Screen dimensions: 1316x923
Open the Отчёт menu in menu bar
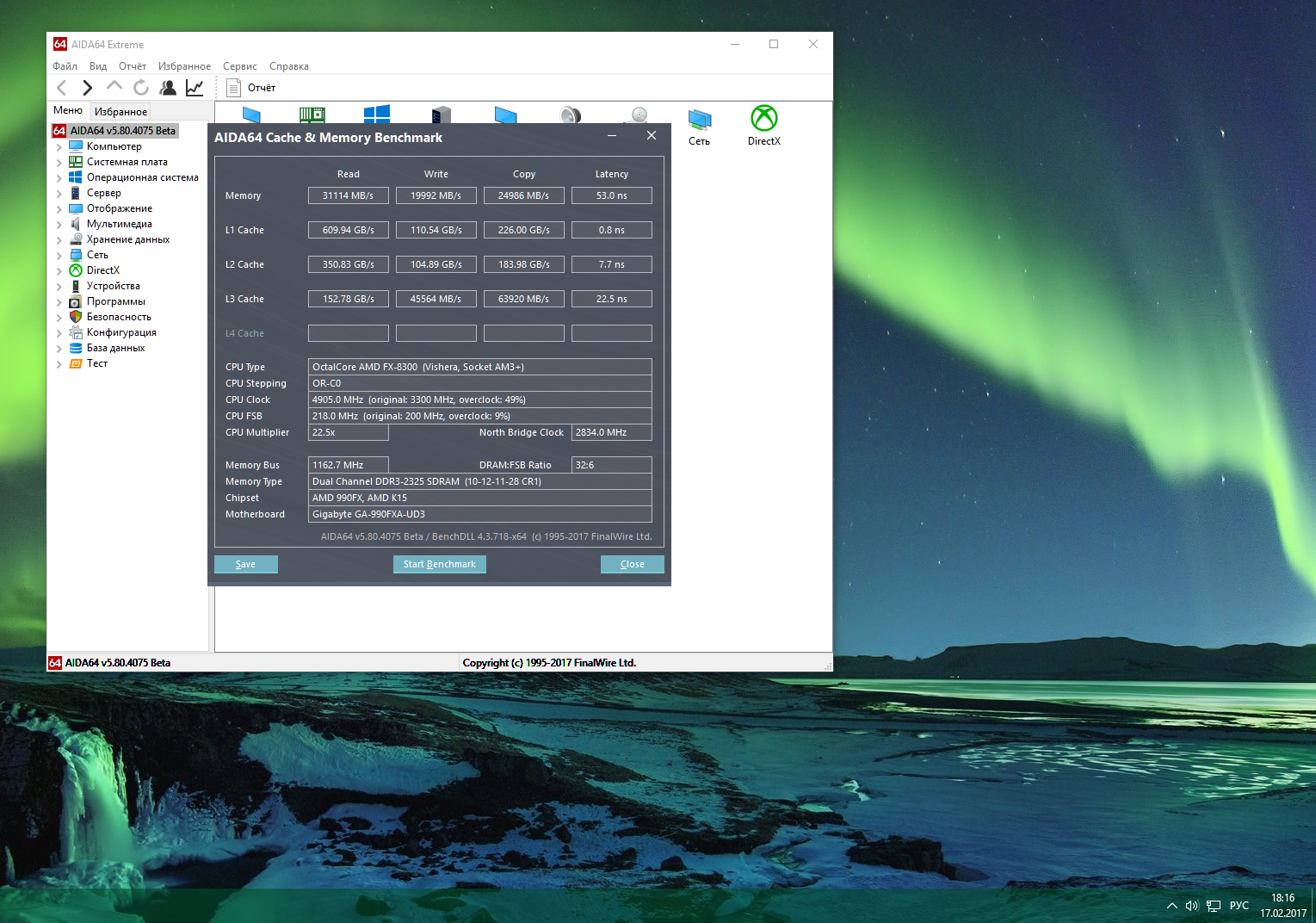pos(133,66)
